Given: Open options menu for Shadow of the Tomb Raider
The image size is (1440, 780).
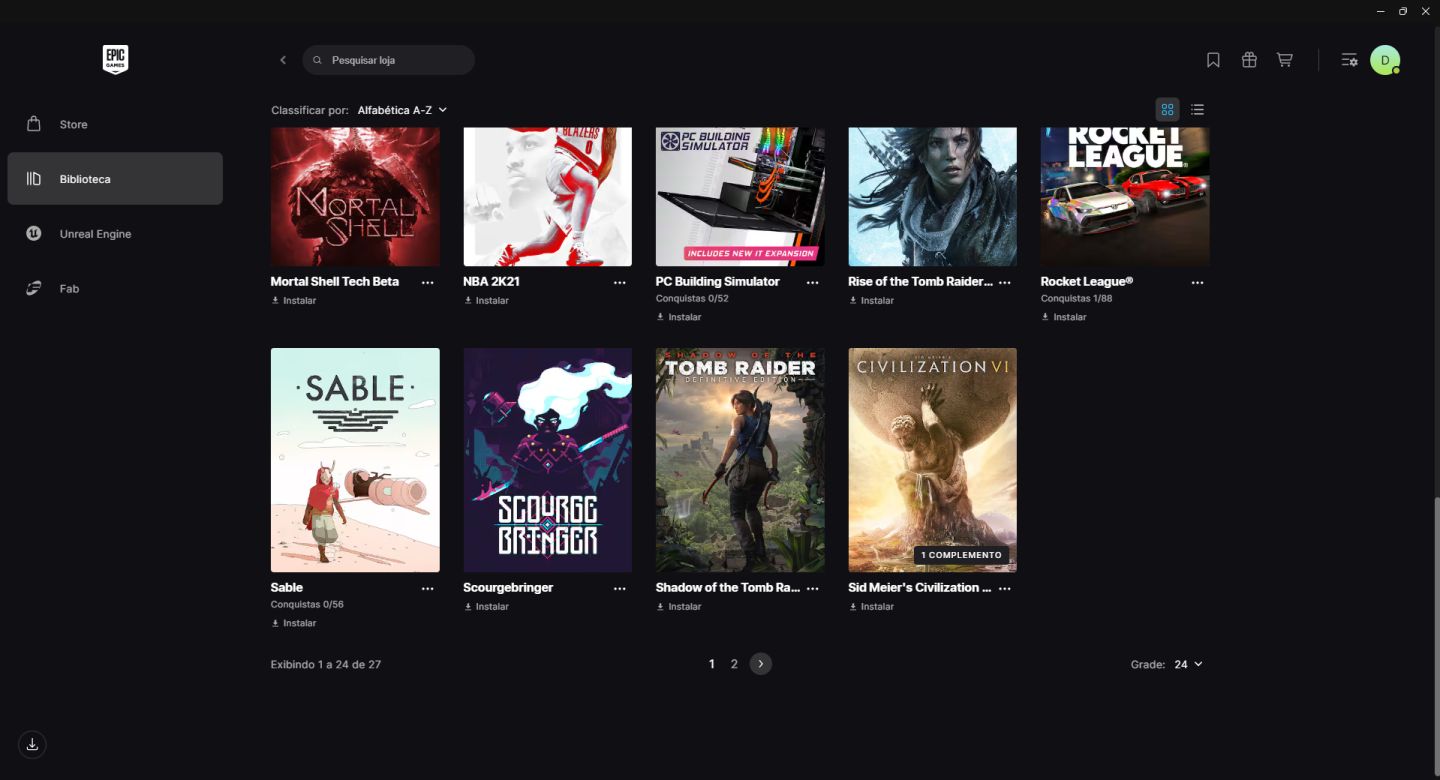Looking at the screenshot, I should (813, 589).
